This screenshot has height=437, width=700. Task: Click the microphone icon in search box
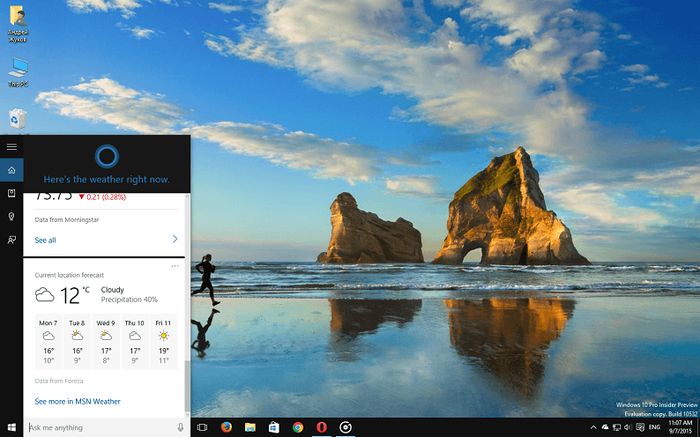tap(180, 427)
